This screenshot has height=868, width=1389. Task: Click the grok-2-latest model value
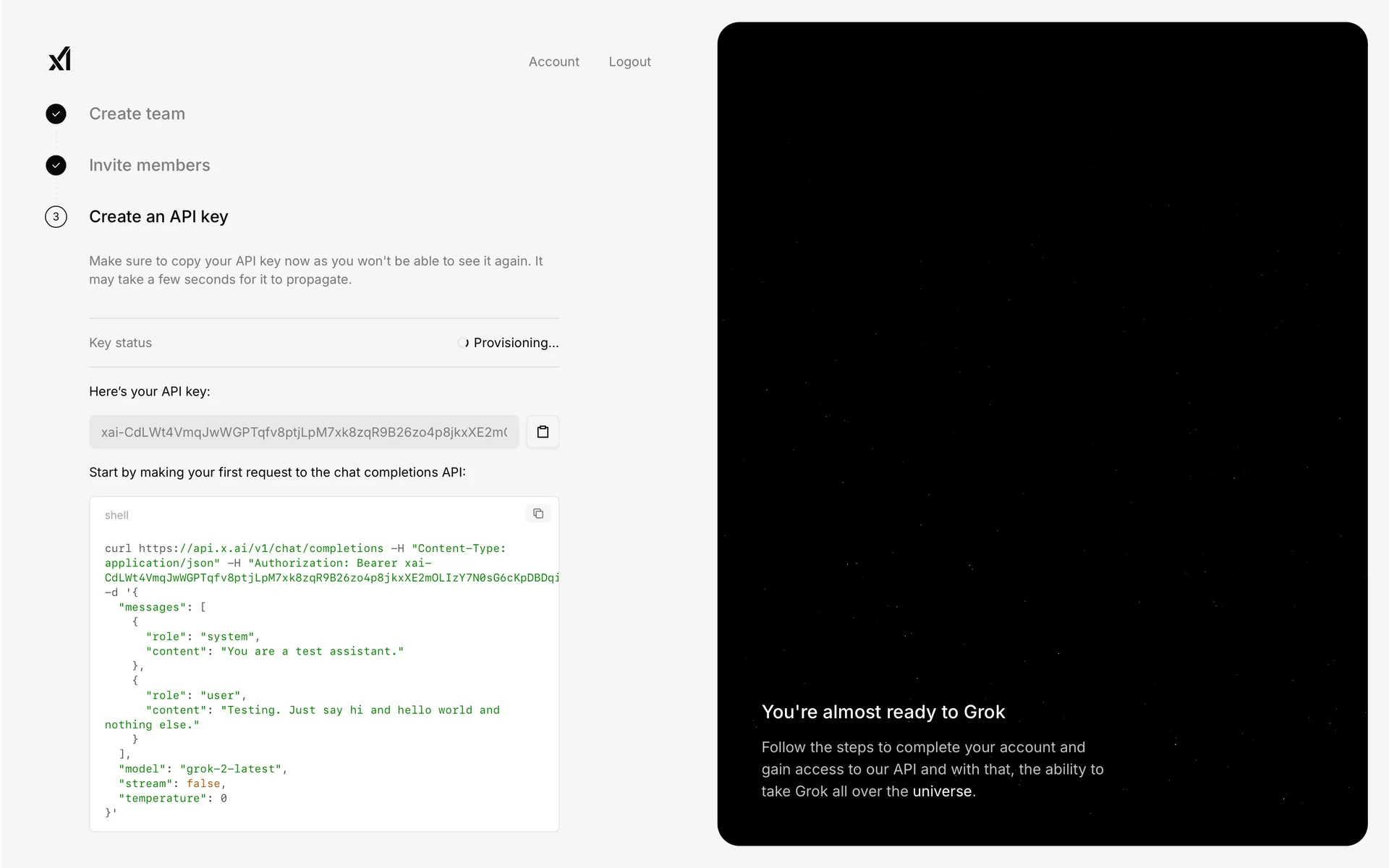(231, 769)
